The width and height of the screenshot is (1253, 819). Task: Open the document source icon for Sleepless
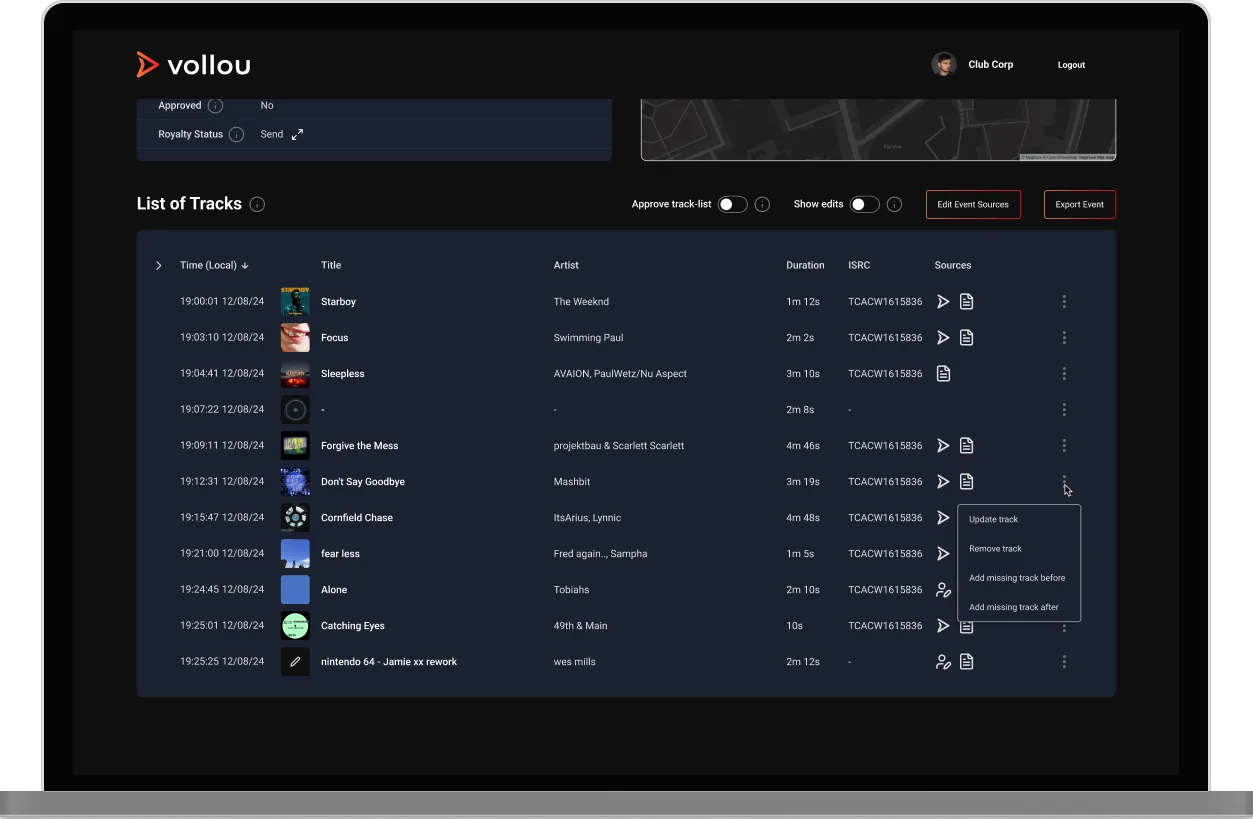click(x=942, y=373)
